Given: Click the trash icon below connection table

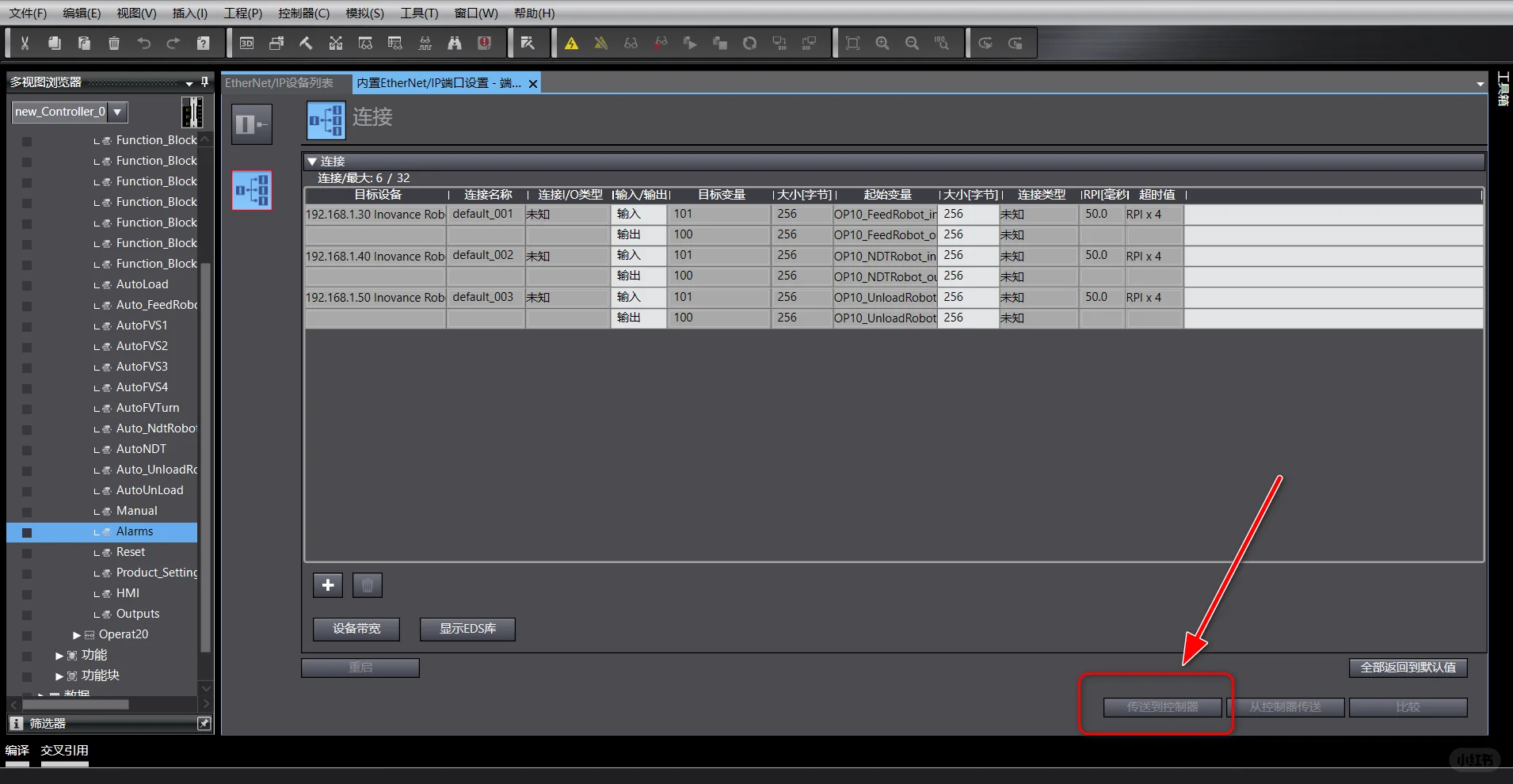Looking at the screenshot, I should point(368,585).
